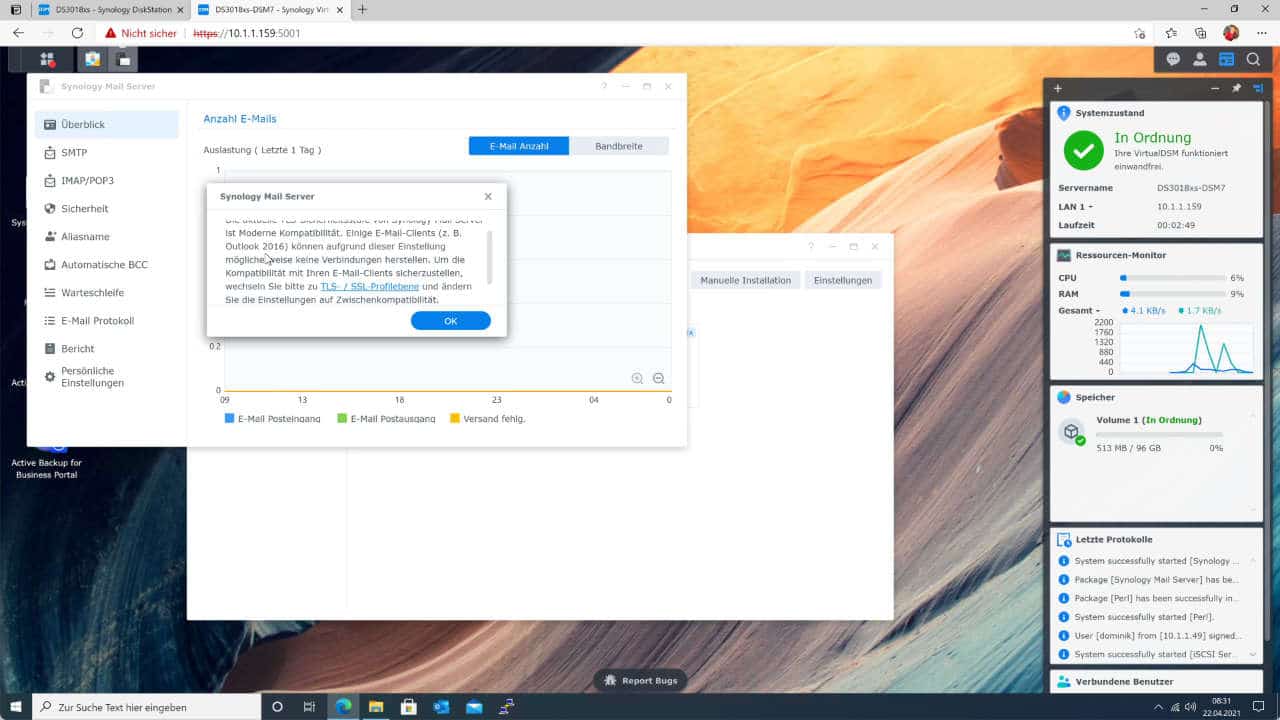Open IMAP/POP3 settings in sidebar

click(x=106, y=181)
